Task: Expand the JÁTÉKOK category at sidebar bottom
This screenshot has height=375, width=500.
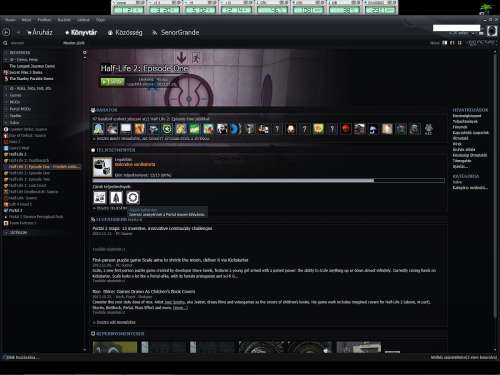Action: click(x=6, y=233)
